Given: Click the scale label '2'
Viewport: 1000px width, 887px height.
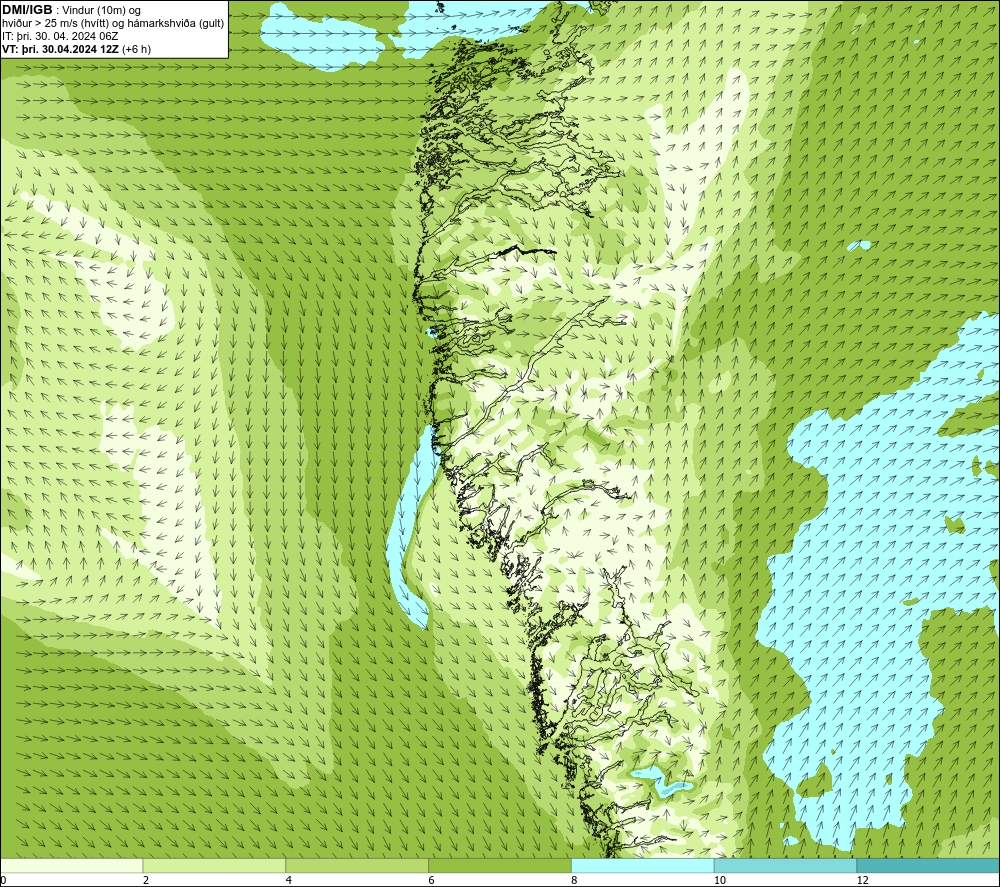Looking at the screenshot, I should click(146, 880).
